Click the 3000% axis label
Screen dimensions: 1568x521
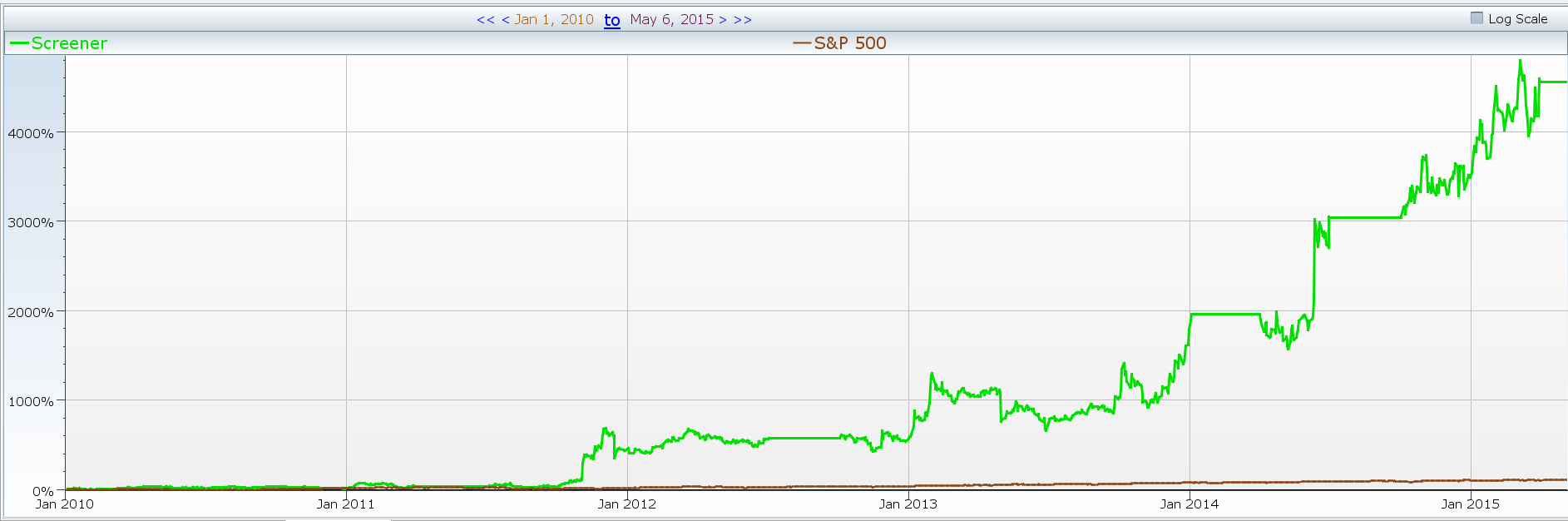coord(31,222)
